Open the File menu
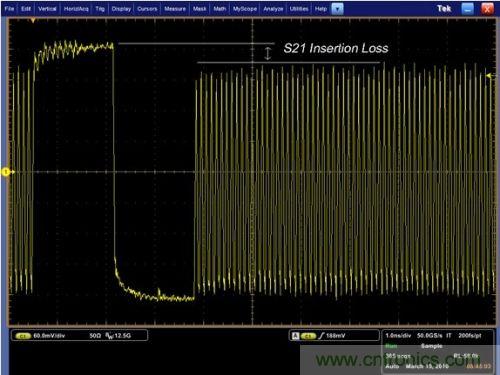500x375 pixels. [x=9, y=9]
